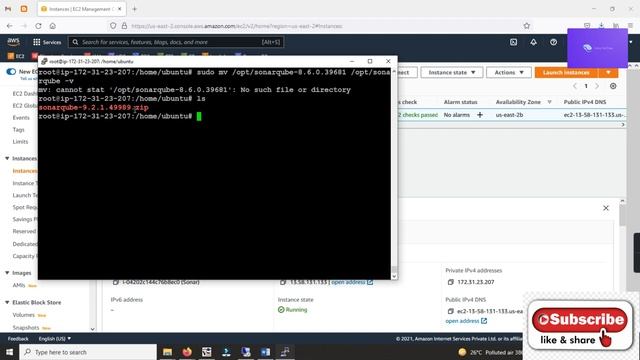Click Launch instances button

click(567, 72)
